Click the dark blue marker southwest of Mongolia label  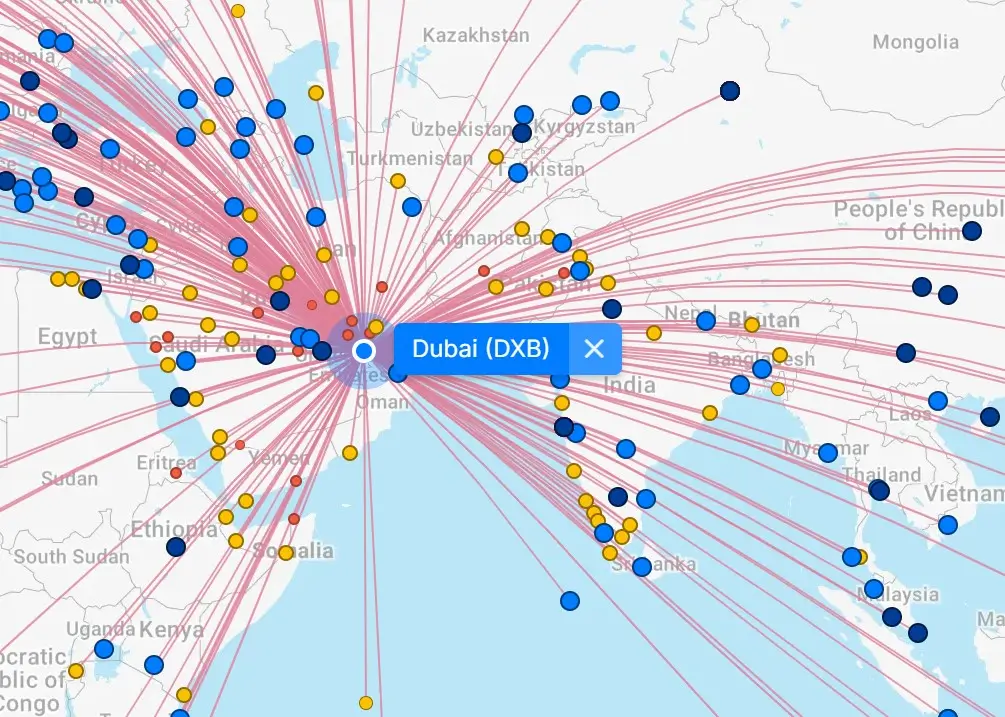click(730, 91)
